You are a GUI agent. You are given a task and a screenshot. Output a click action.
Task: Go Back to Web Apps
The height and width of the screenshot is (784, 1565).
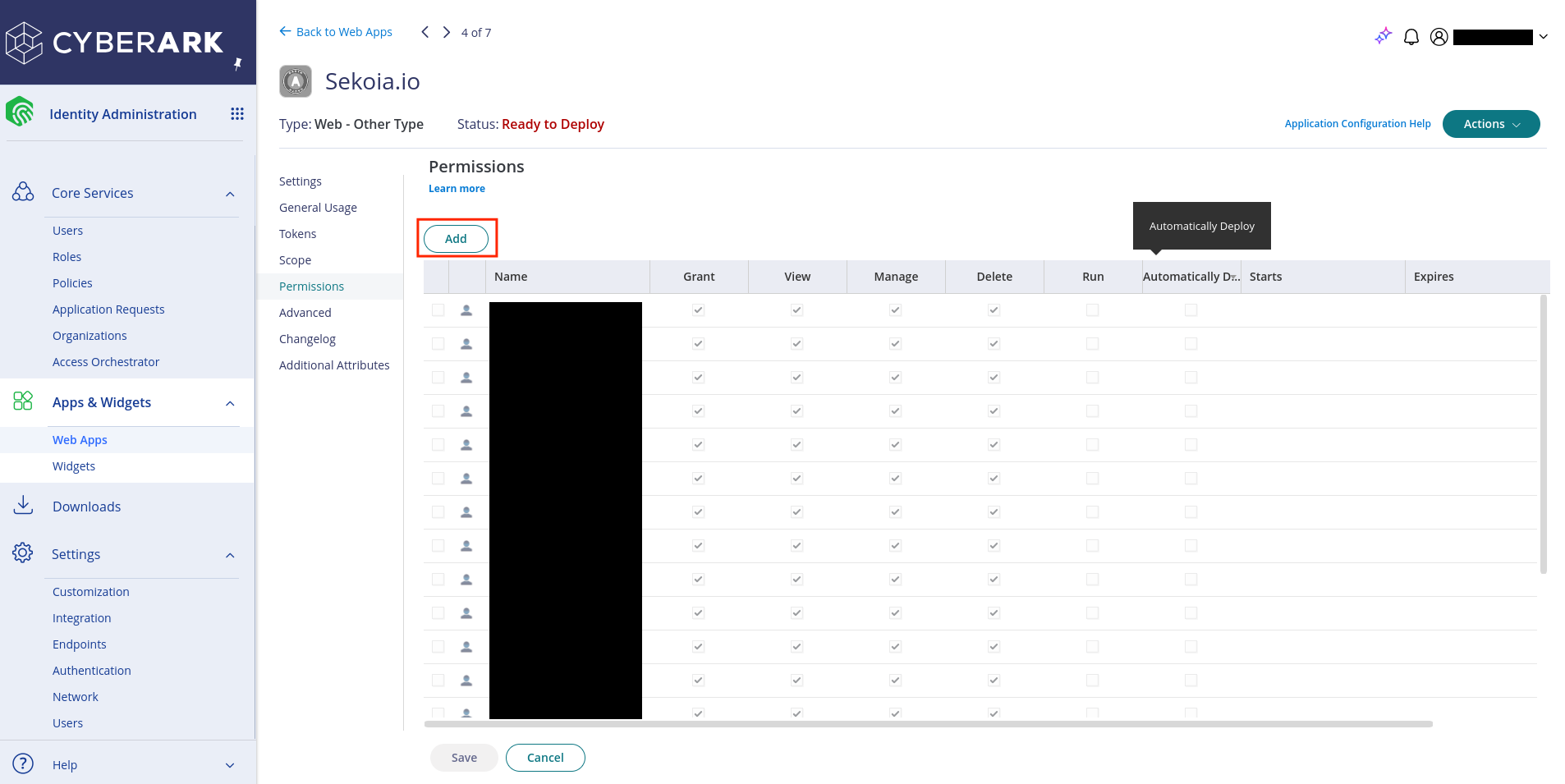click(336, 32)
